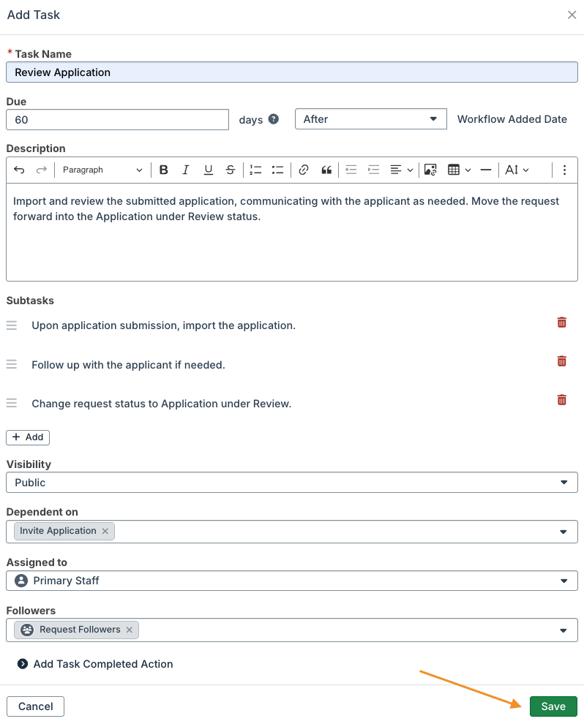Click the Due days input field
The image size is (584, 724).
coord(117,120)
